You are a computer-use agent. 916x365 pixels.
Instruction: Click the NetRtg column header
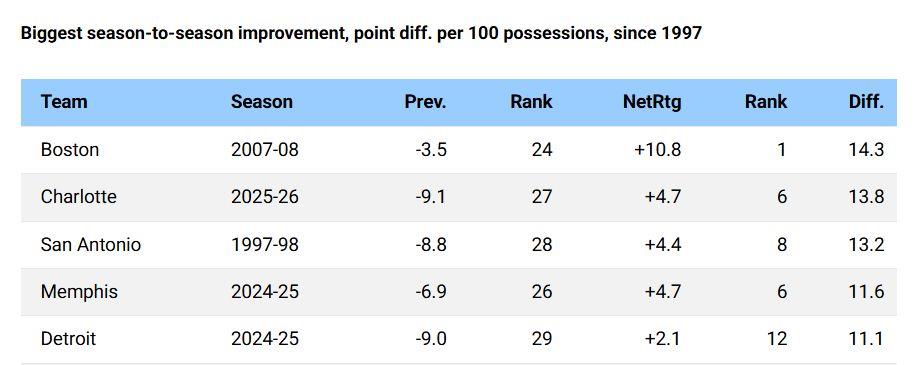click(652, 102)
